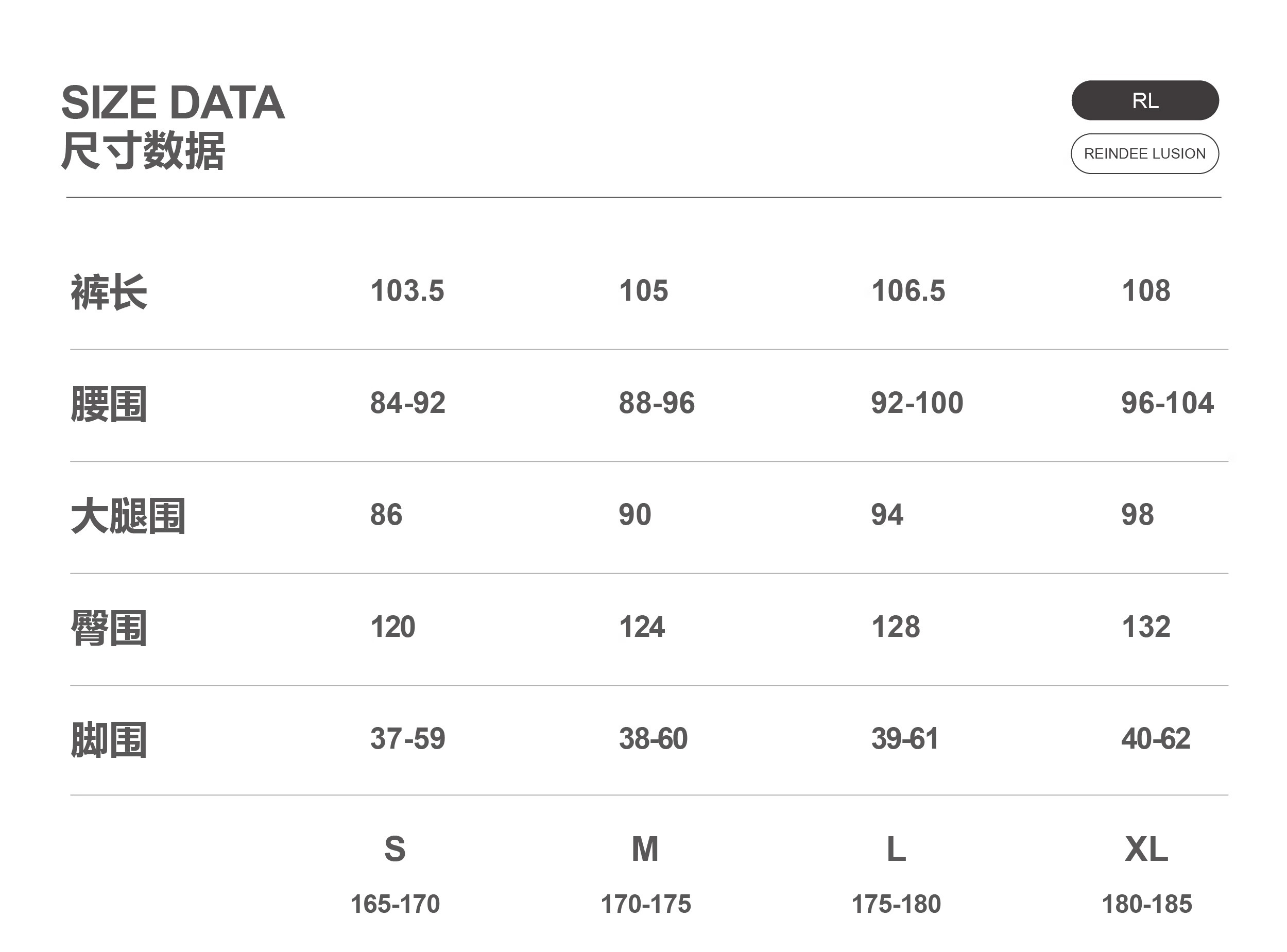Select the S size label
1287x952 pixels.
coord(395,849)
